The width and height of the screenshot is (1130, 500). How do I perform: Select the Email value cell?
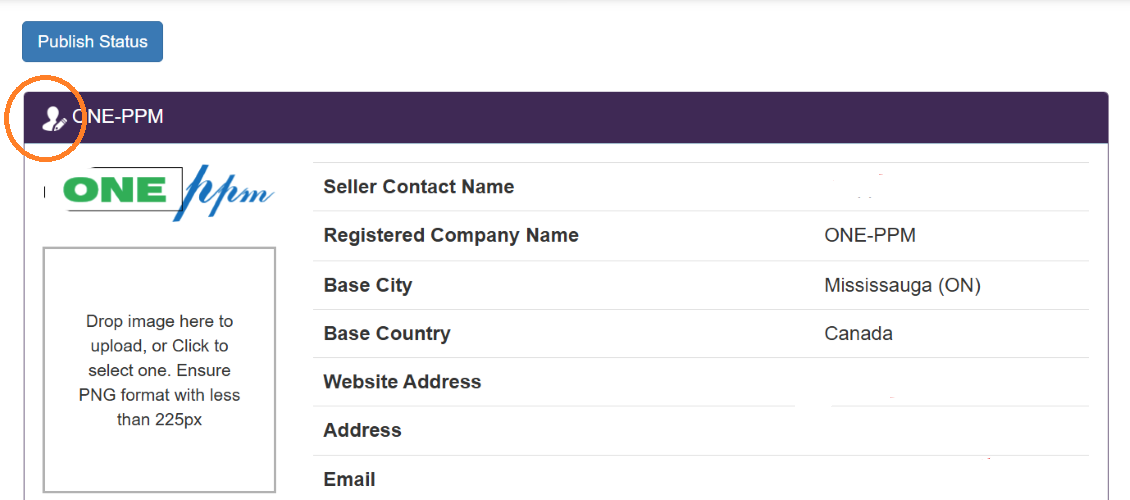[x=952, y=478]
